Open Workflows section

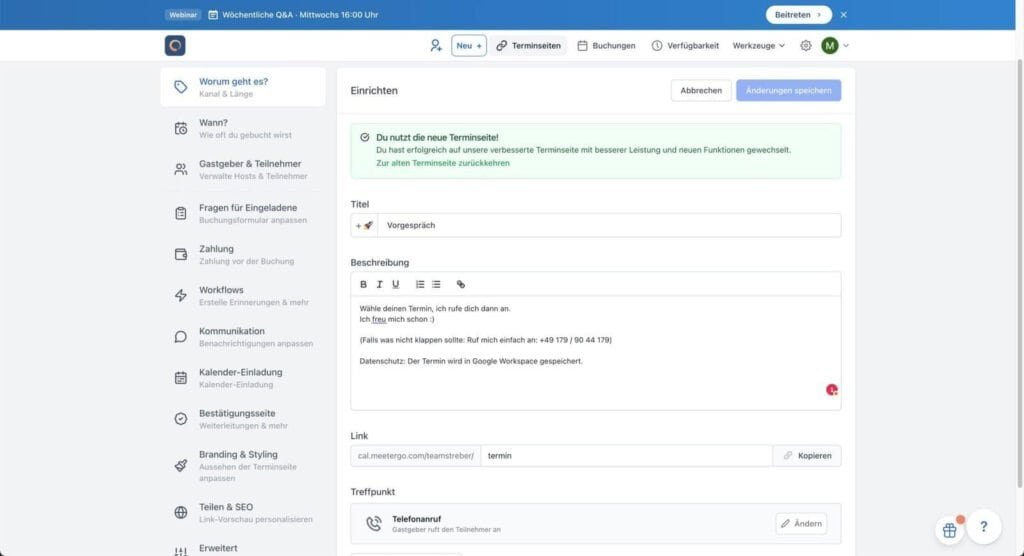point(243,295)
